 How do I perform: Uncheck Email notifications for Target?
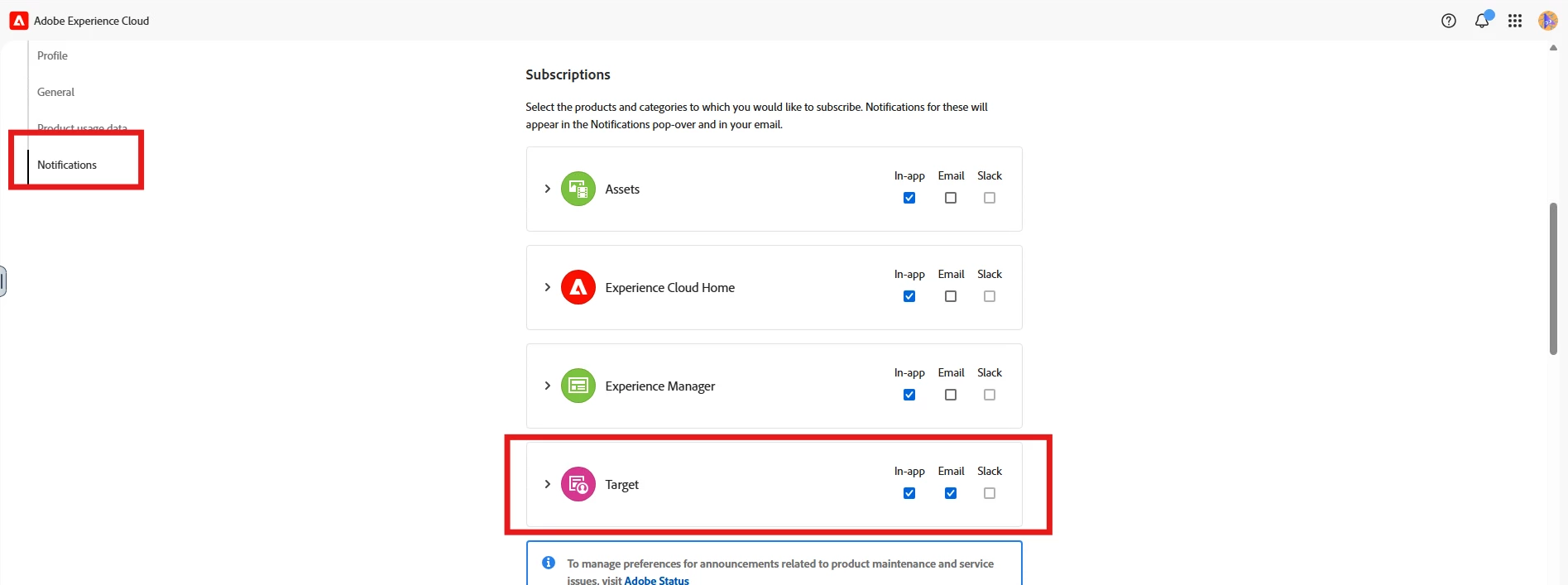click(x=951, y=493)
